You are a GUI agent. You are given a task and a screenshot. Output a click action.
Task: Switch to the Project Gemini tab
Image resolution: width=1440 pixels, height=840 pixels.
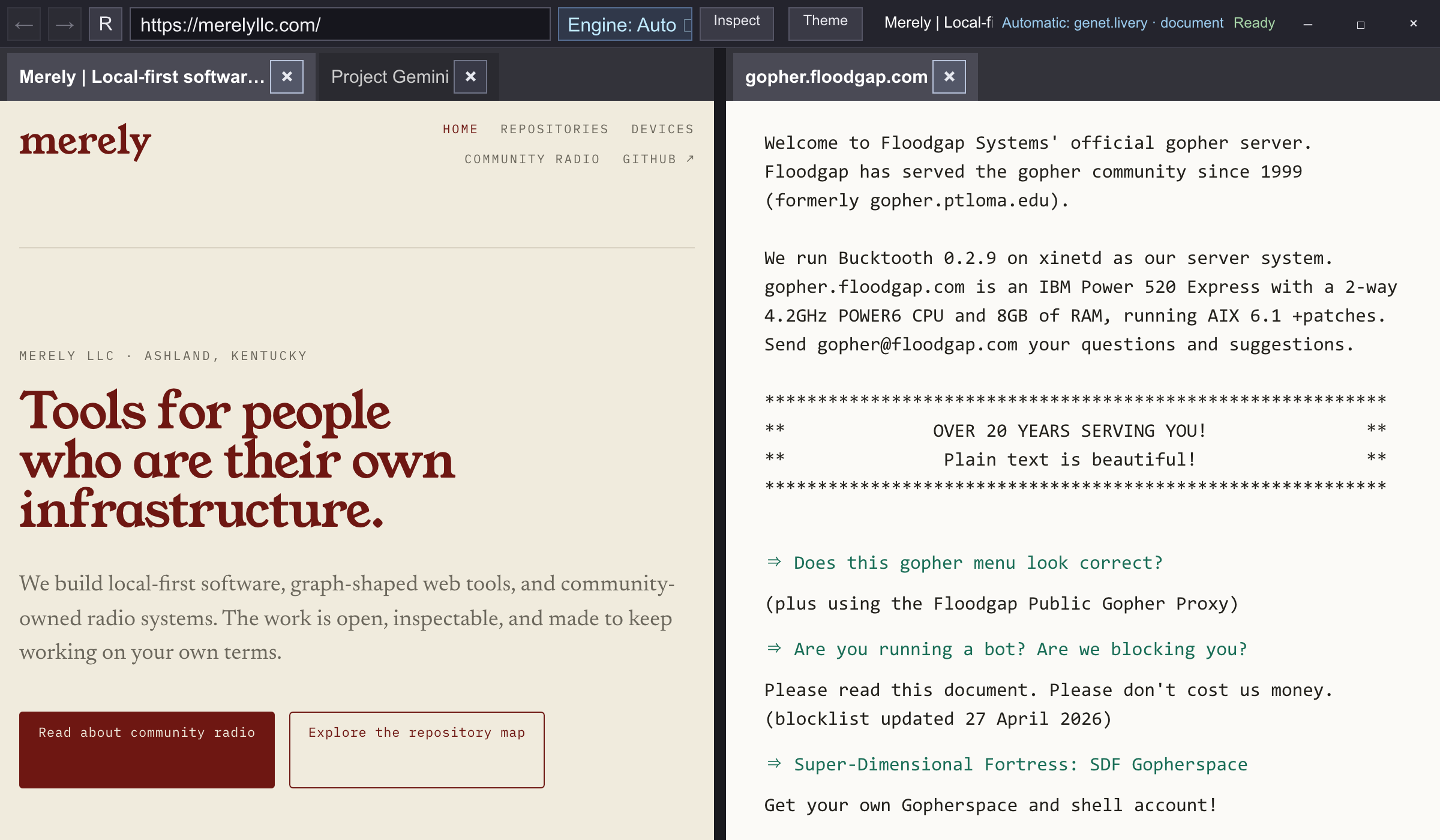click(390, 77)
